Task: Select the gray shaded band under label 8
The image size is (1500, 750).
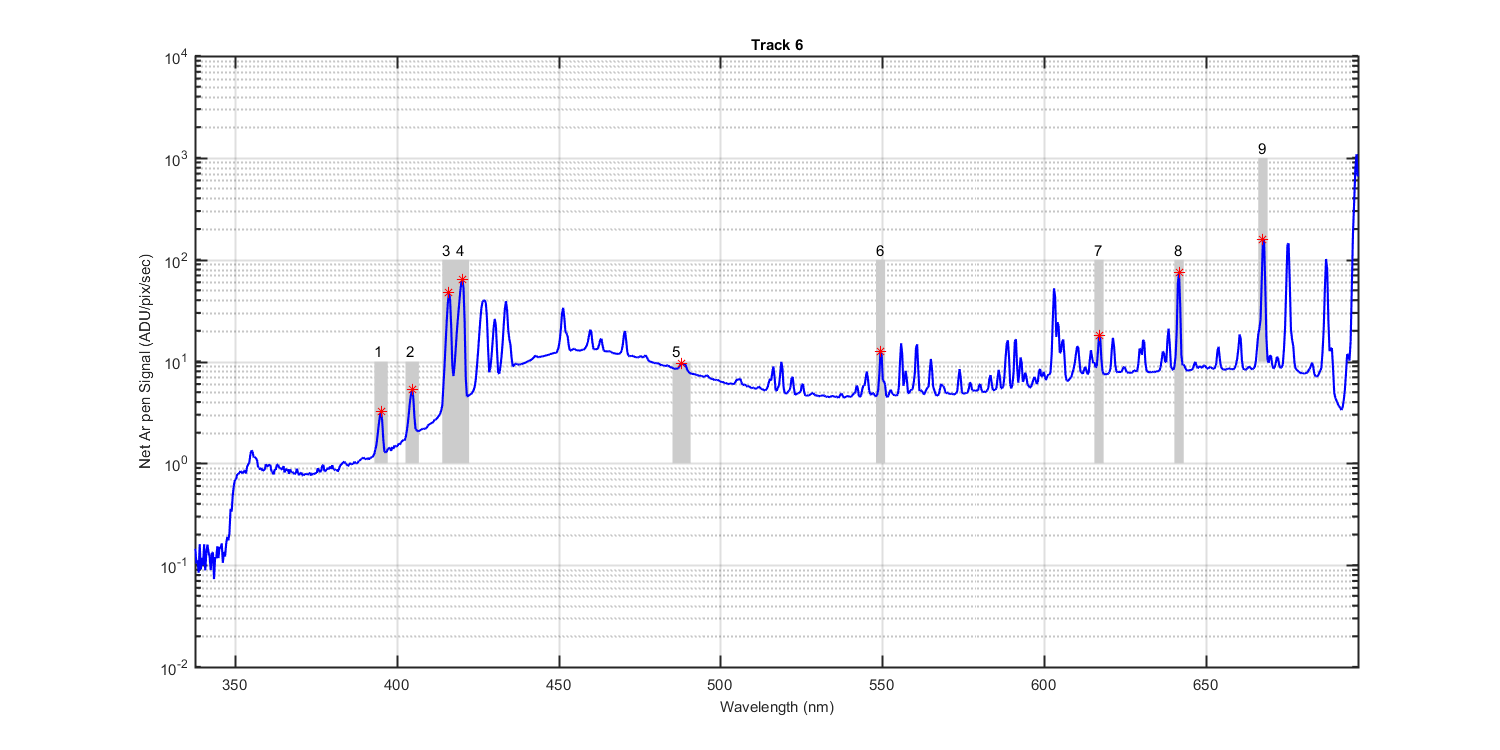Action: [x=1179, y=362]
